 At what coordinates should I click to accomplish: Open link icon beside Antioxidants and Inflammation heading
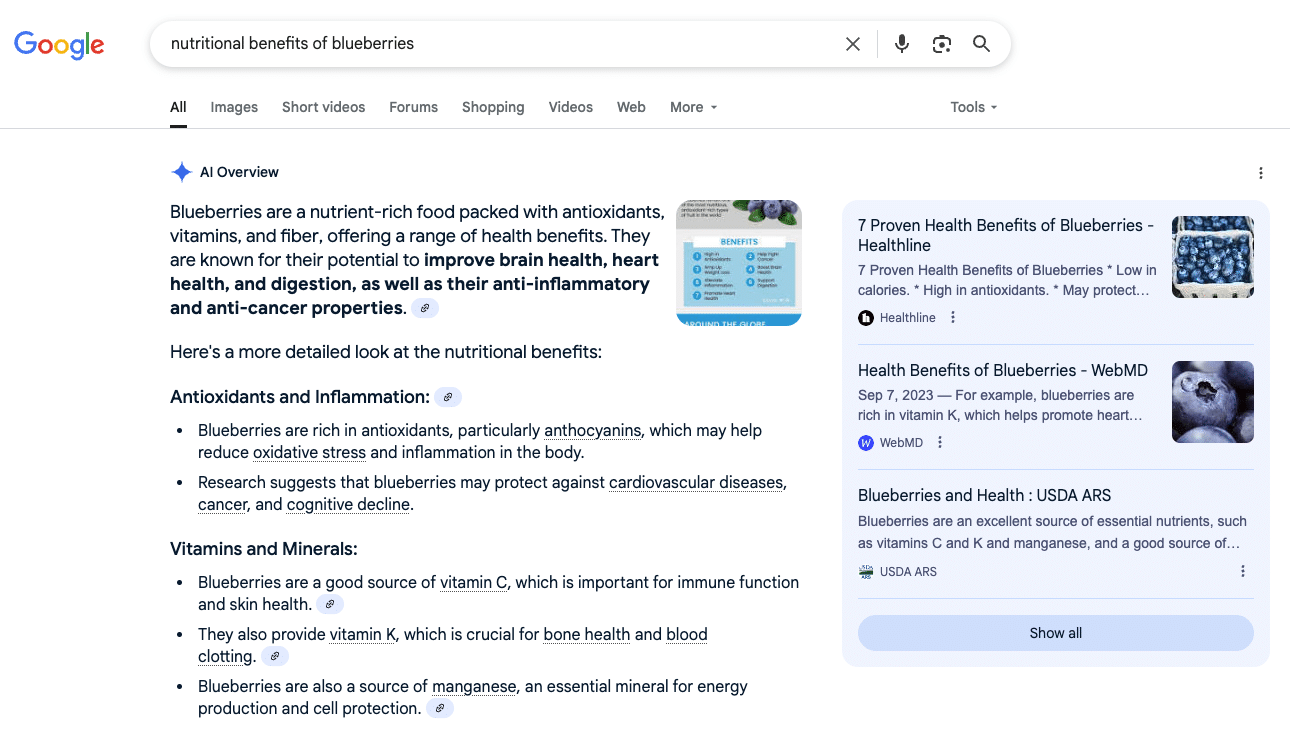tap(448, 398)
